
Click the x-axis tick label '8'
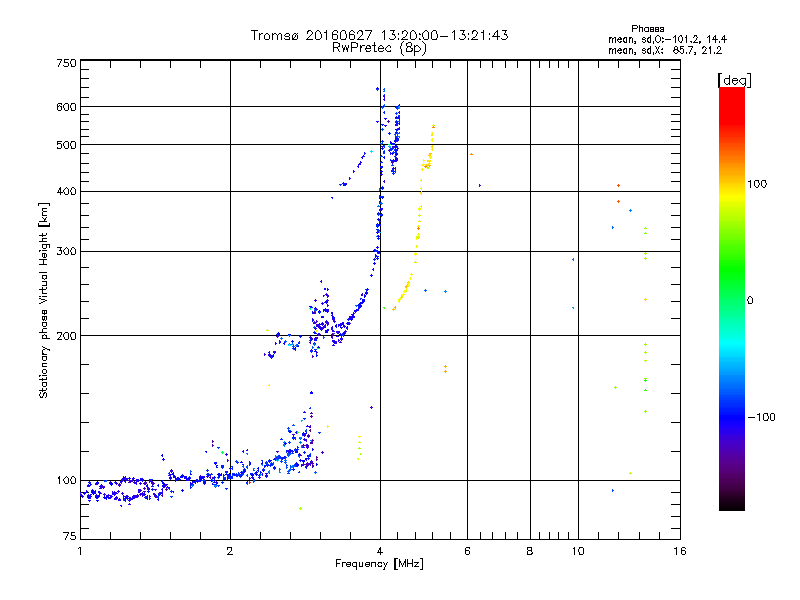[x=530, y=551]
